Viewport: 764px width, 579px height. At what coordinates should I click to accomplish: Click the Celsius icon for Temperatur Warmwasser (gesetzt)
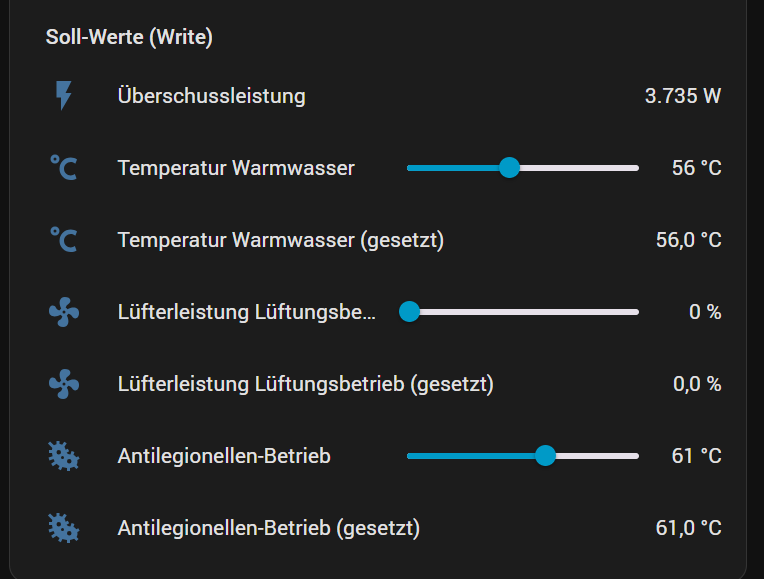[64, 240]
